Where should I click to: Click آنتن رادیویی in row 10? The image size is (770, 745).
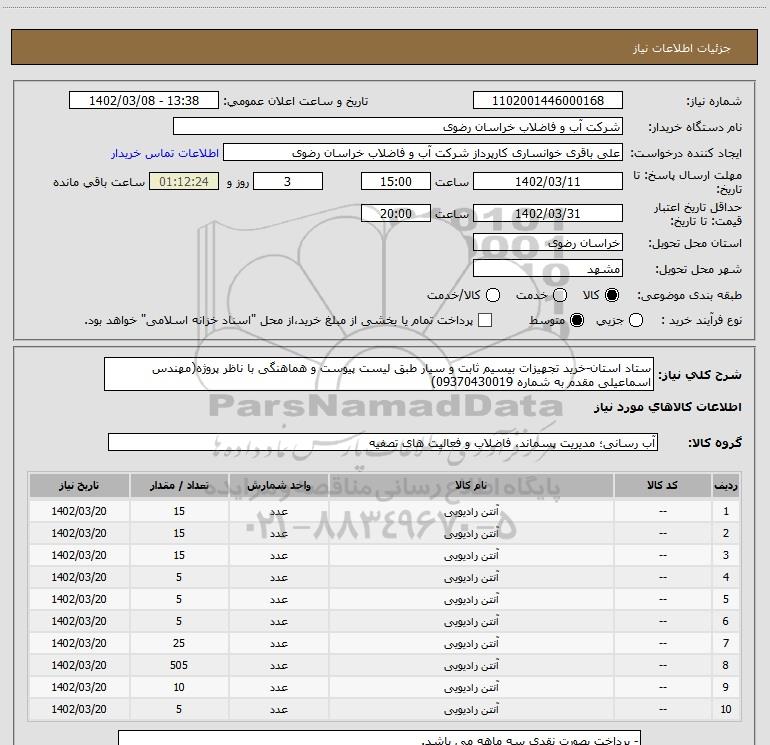(x=471, y=710)
